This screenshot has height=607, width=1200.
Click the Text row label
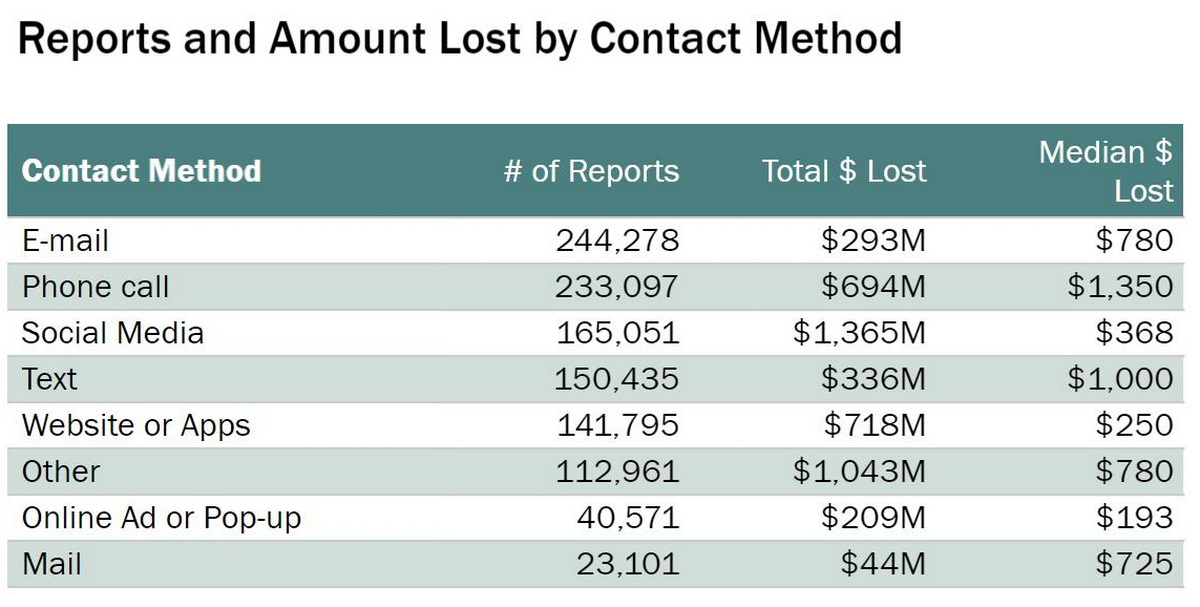tap(49, 379)
